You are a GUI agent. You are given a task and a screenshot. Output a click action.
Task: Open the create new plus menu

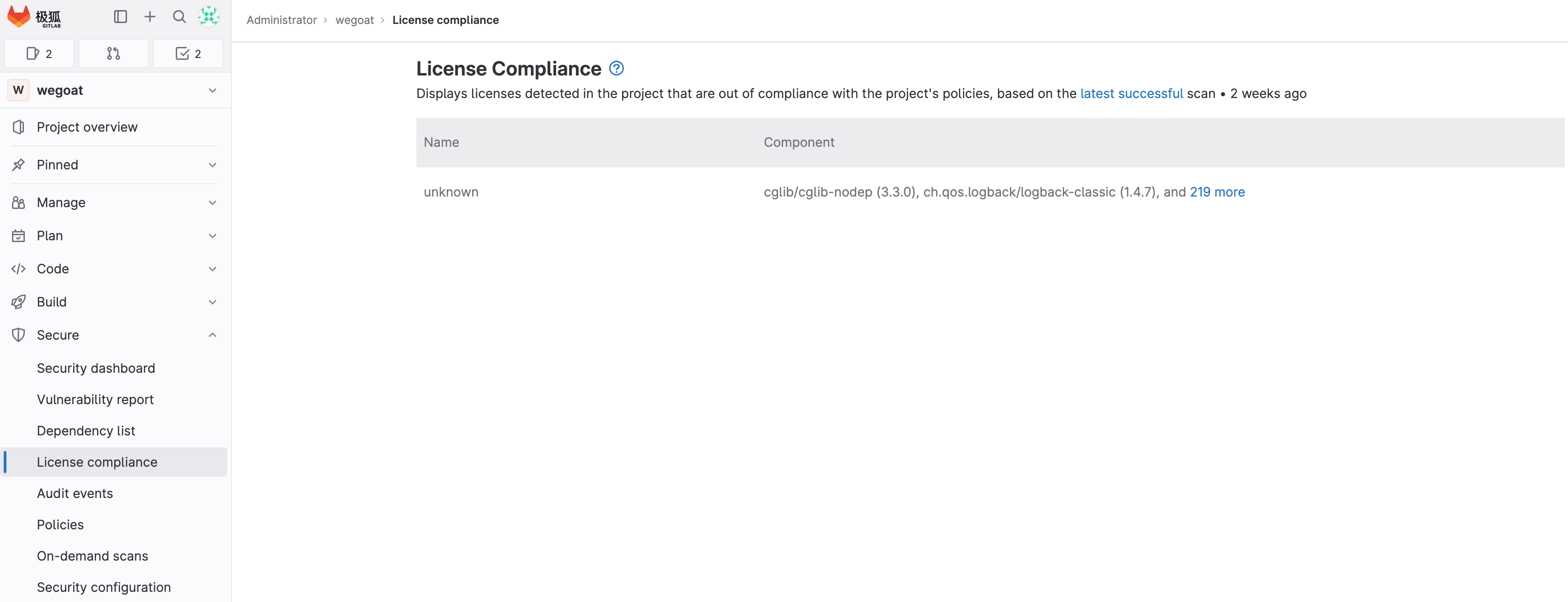pos(150,17)
